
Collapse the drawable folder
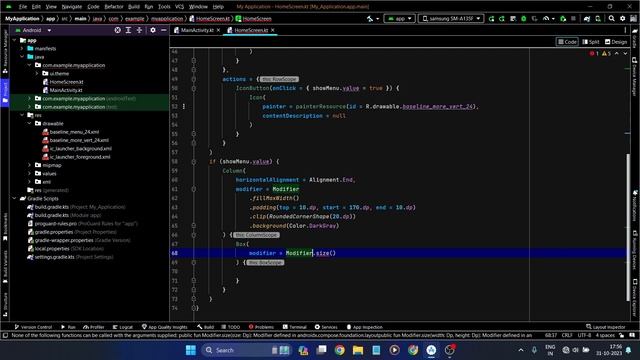point(29,123)
